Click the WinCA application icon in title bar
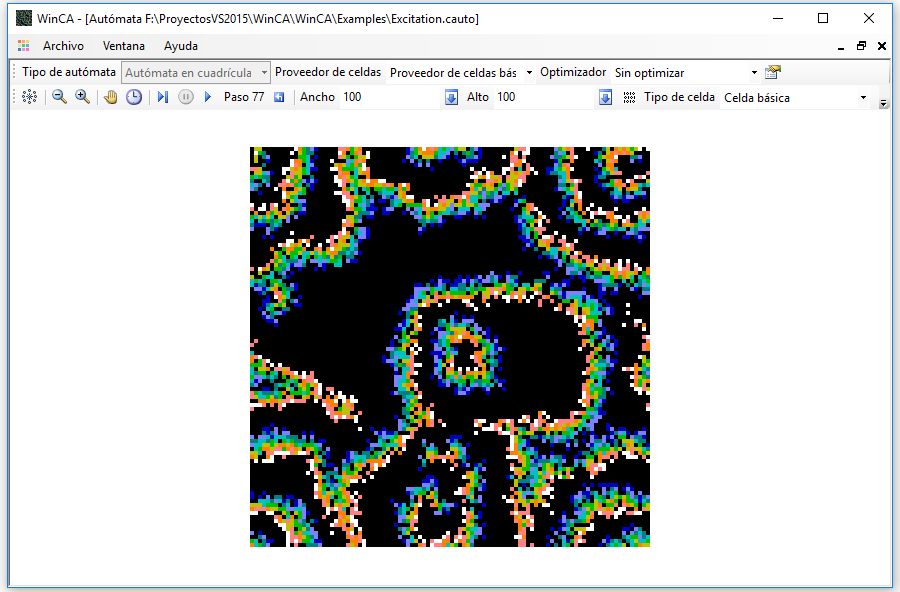 pyautogui.click(x=24, y=18)
